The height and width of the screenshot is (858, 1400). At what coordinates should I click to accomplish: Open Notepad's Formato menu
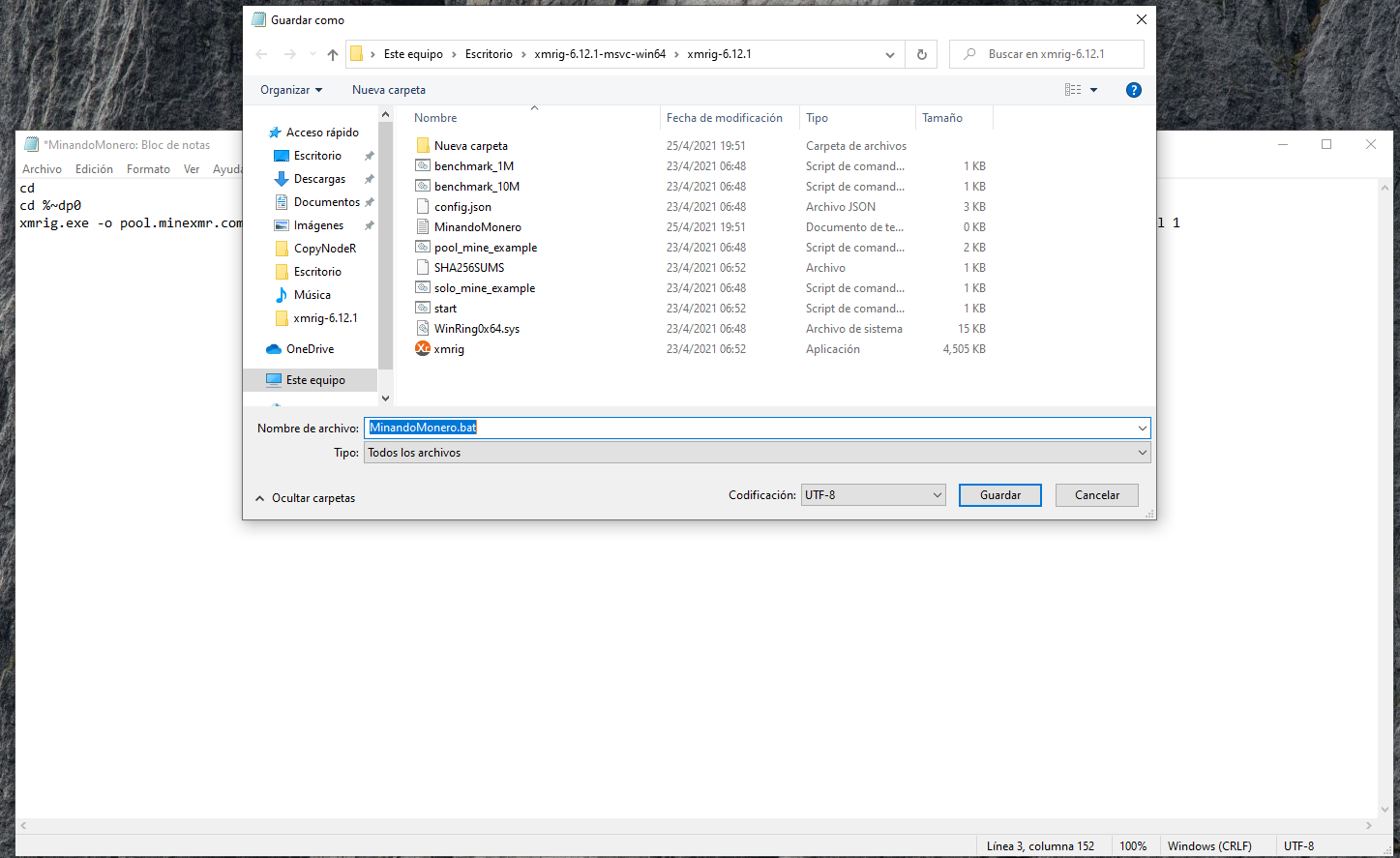(x=148, y=169)
